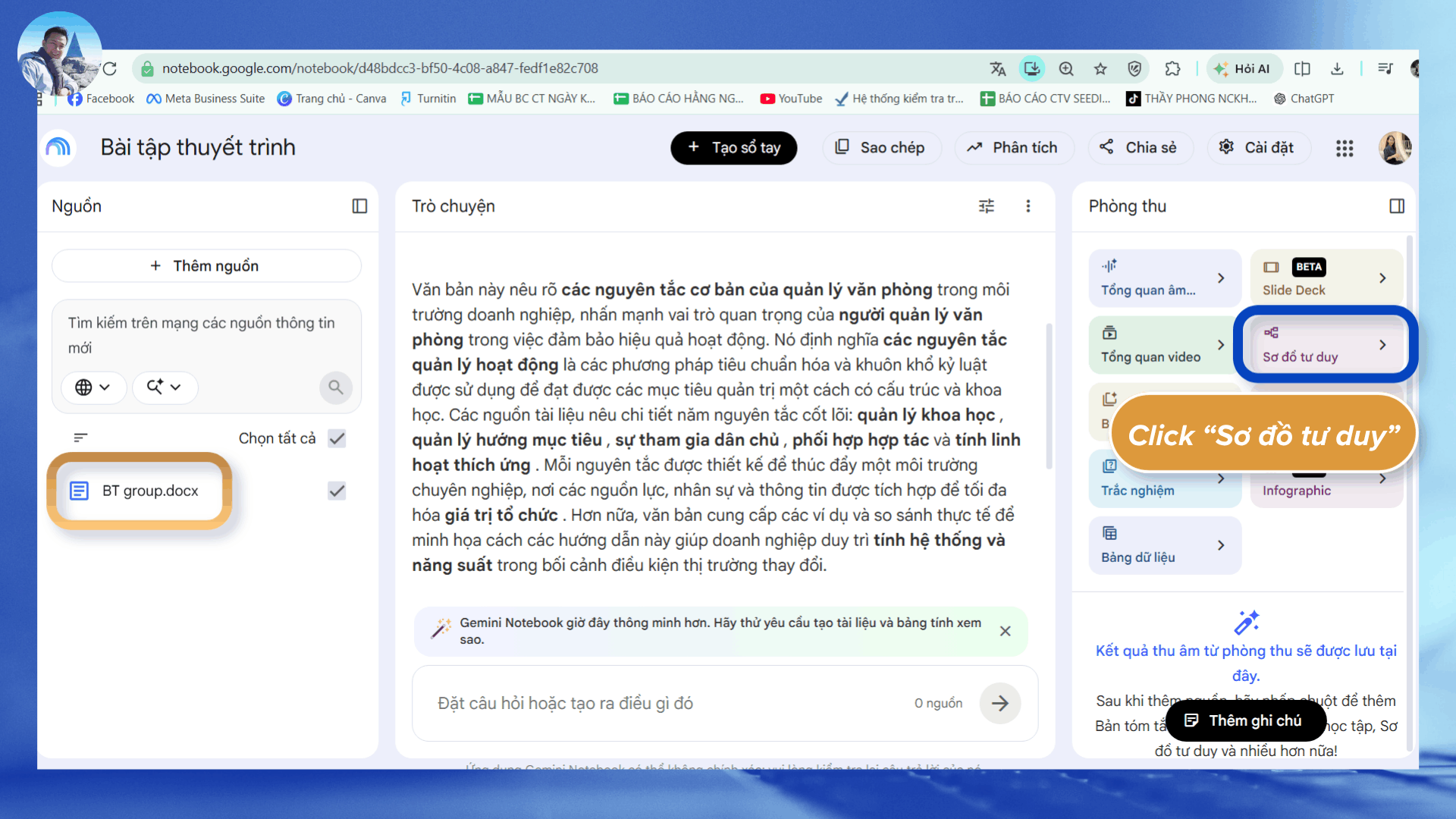Click the Tạo sổ tay button
This screenshot has height=819, width=1456.
tap(734, 148)
